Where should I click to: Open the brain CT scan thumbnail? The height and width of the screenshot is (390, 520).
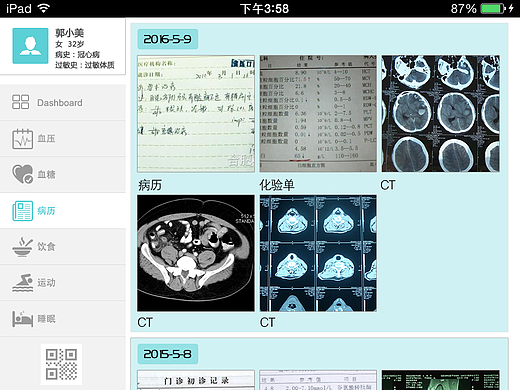(440, 114)
